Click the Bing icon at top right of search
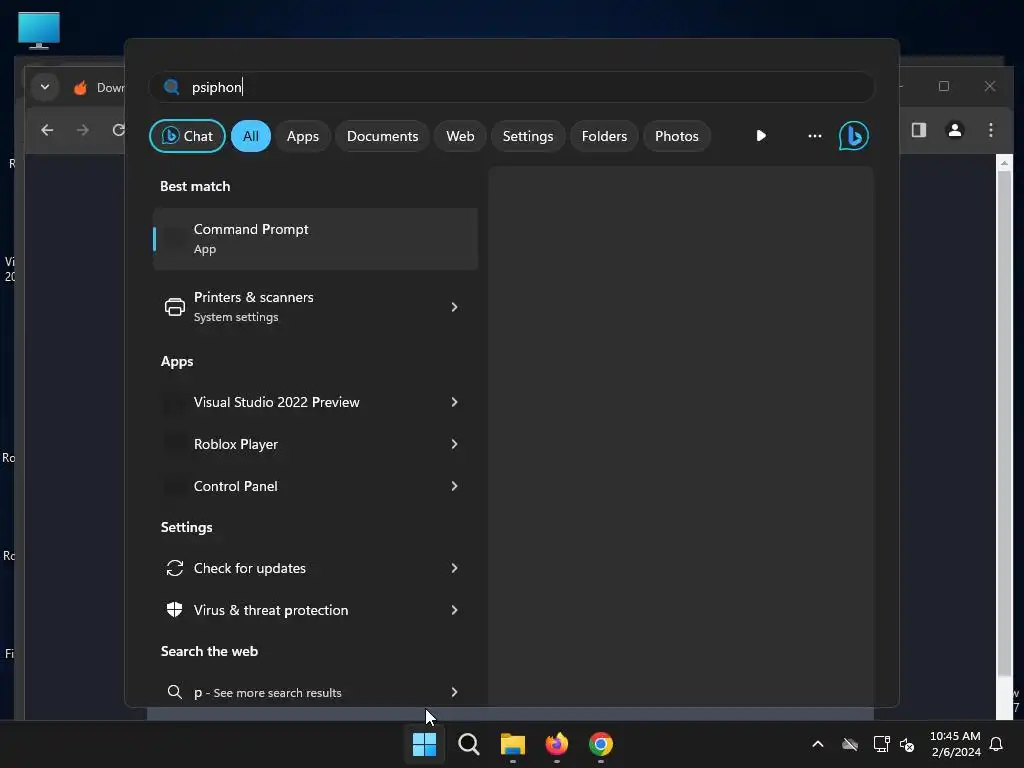This screenshot has height=768, width=1024. (x=854, y=136)
